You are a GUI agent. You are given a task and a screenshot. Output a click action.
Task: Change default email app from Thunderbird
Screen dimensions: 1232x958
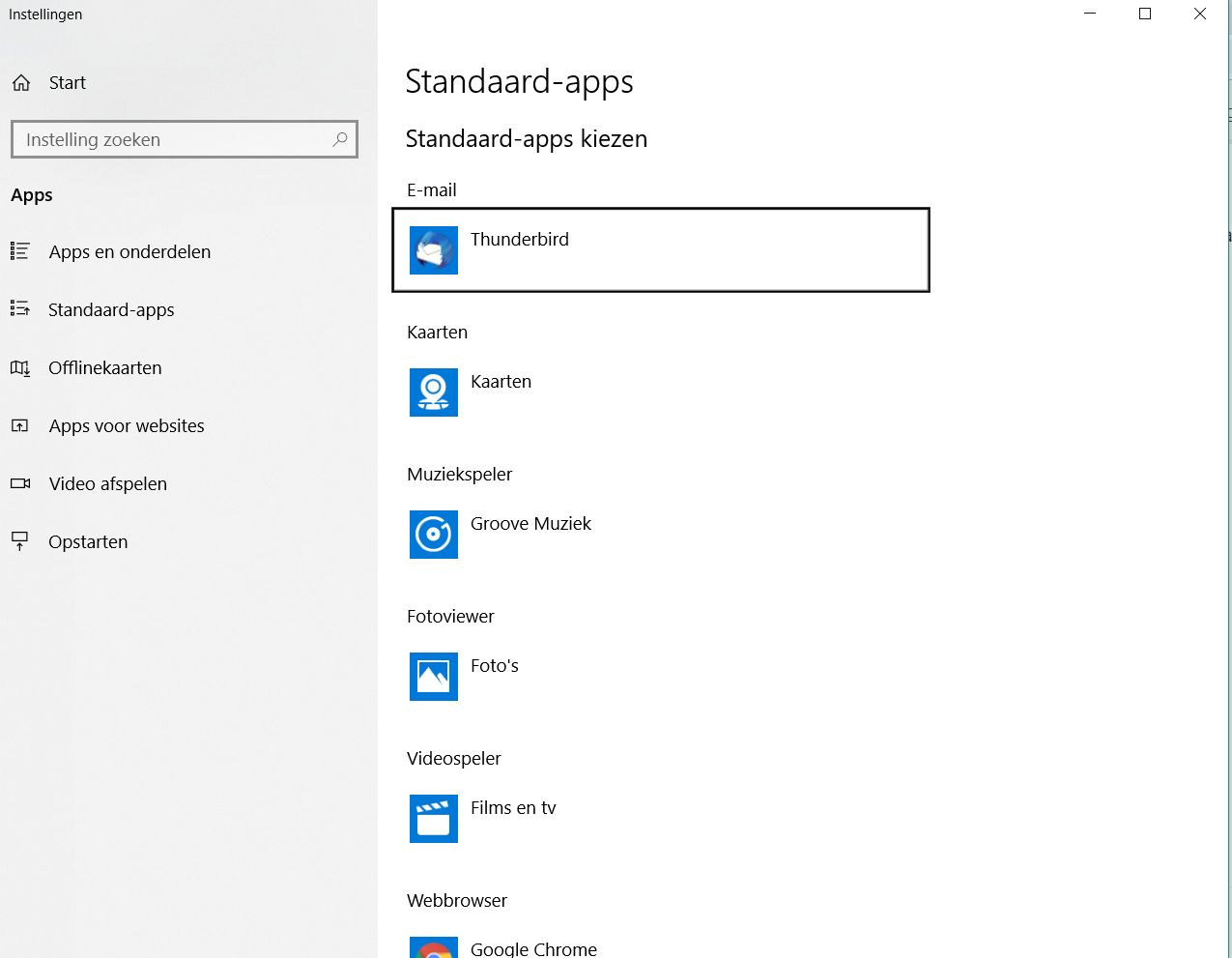coord(660,250)
